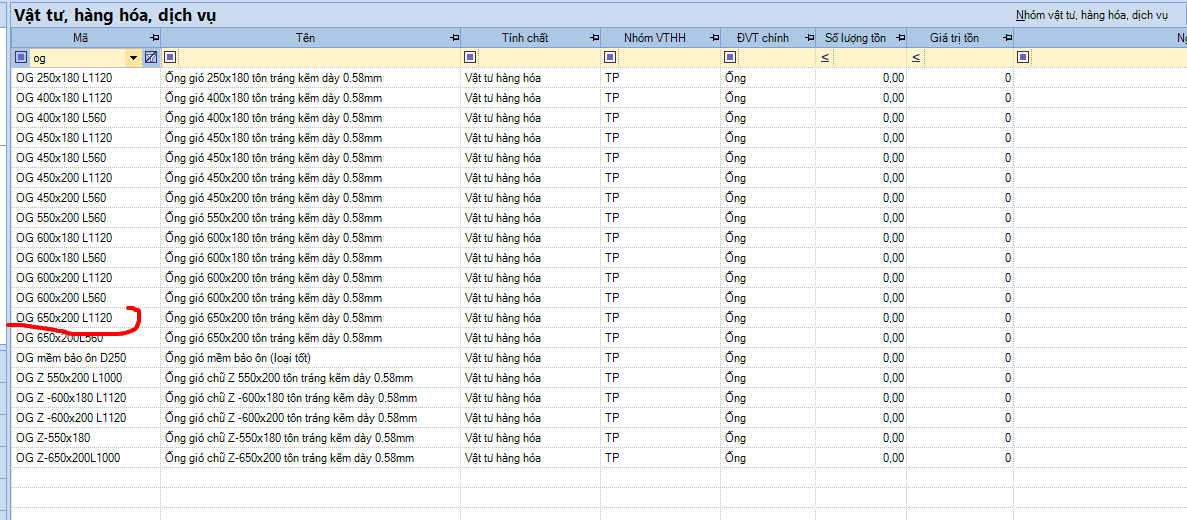Toggle filter operator for Tên column

(170, 58)
